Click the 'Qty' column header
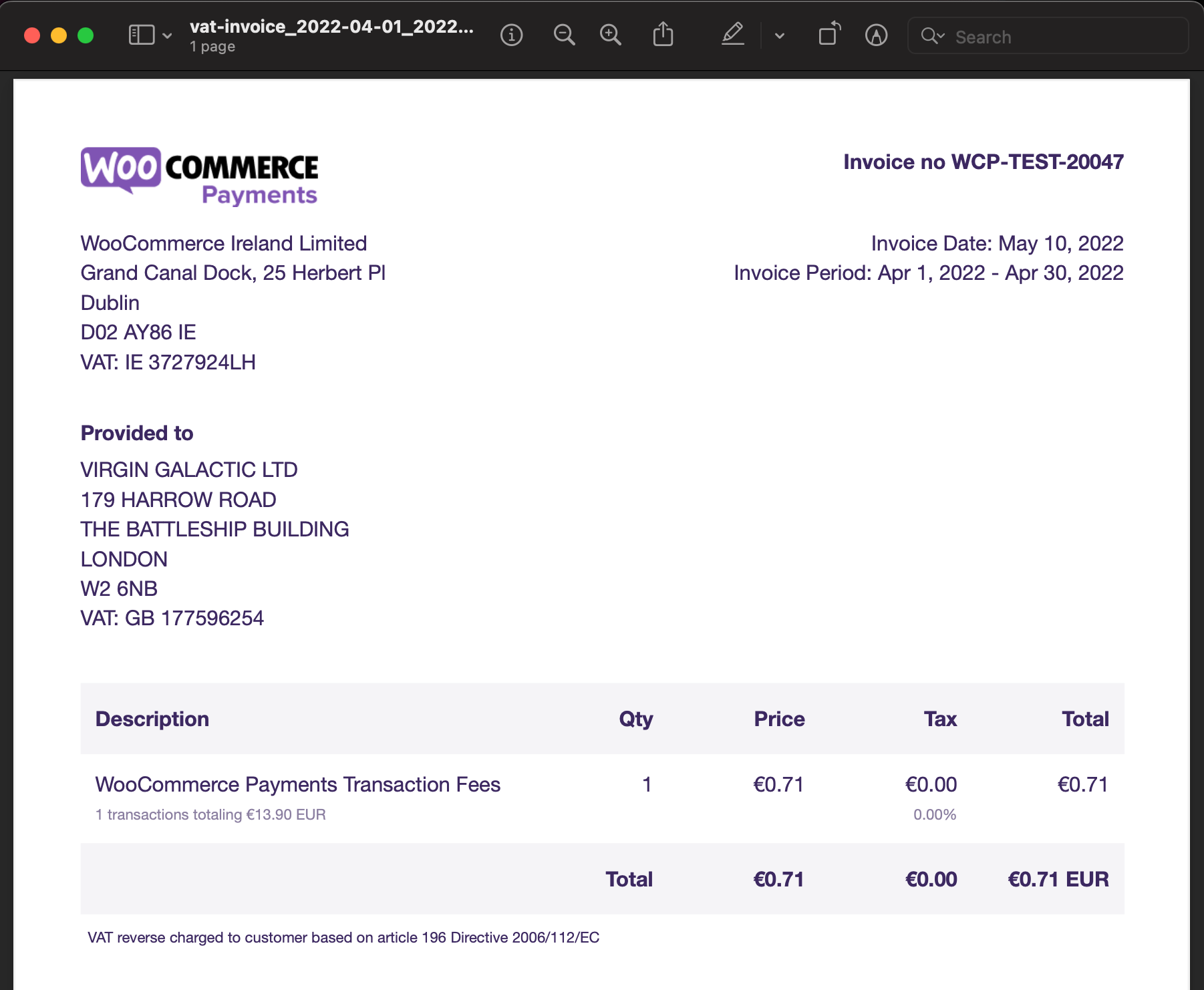 point(636,719)
